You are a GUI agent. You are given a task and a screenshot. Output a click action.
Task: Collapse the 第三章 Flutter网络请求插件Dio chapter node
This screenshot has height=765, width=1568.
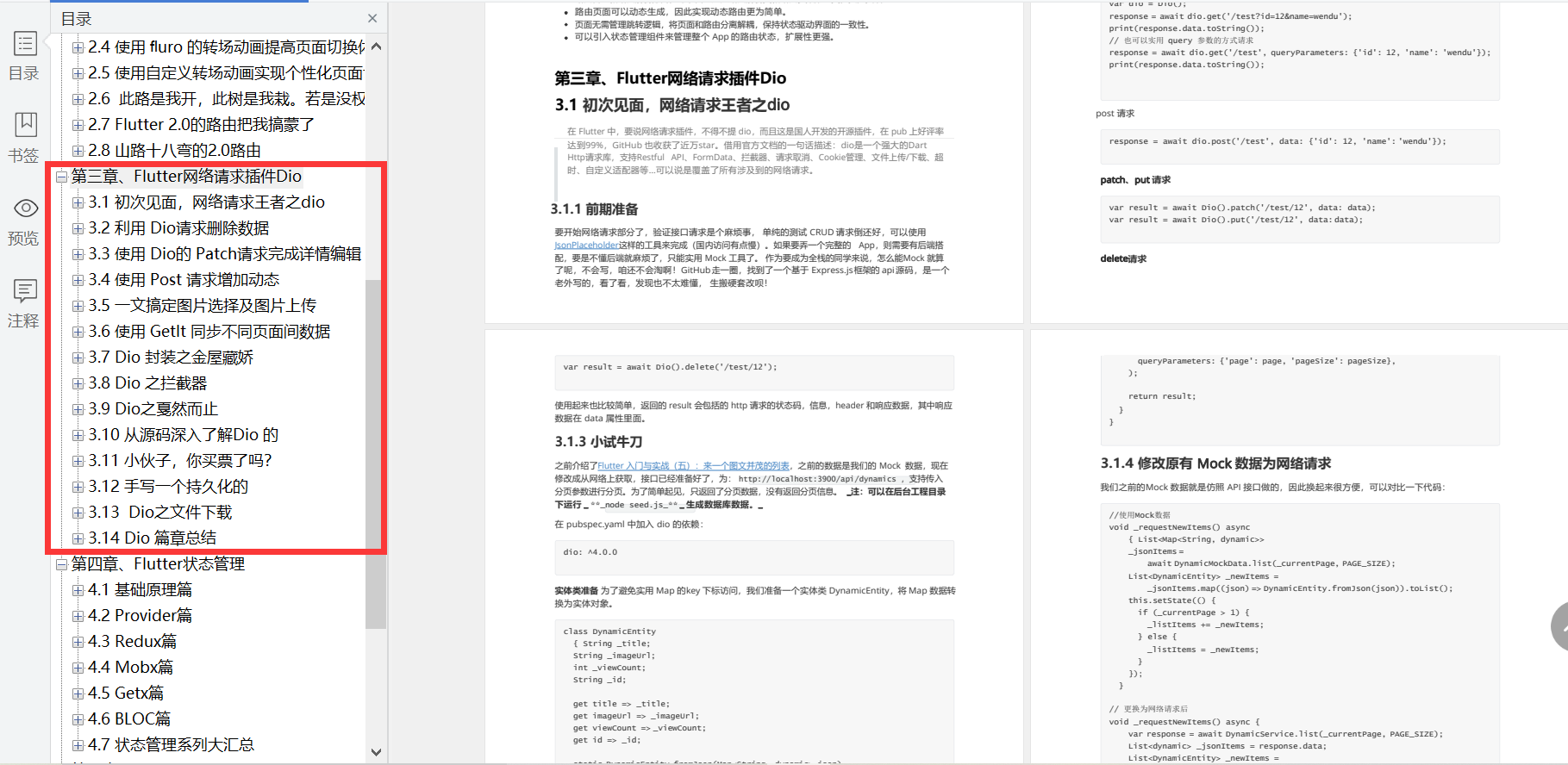tap(61, 177)
